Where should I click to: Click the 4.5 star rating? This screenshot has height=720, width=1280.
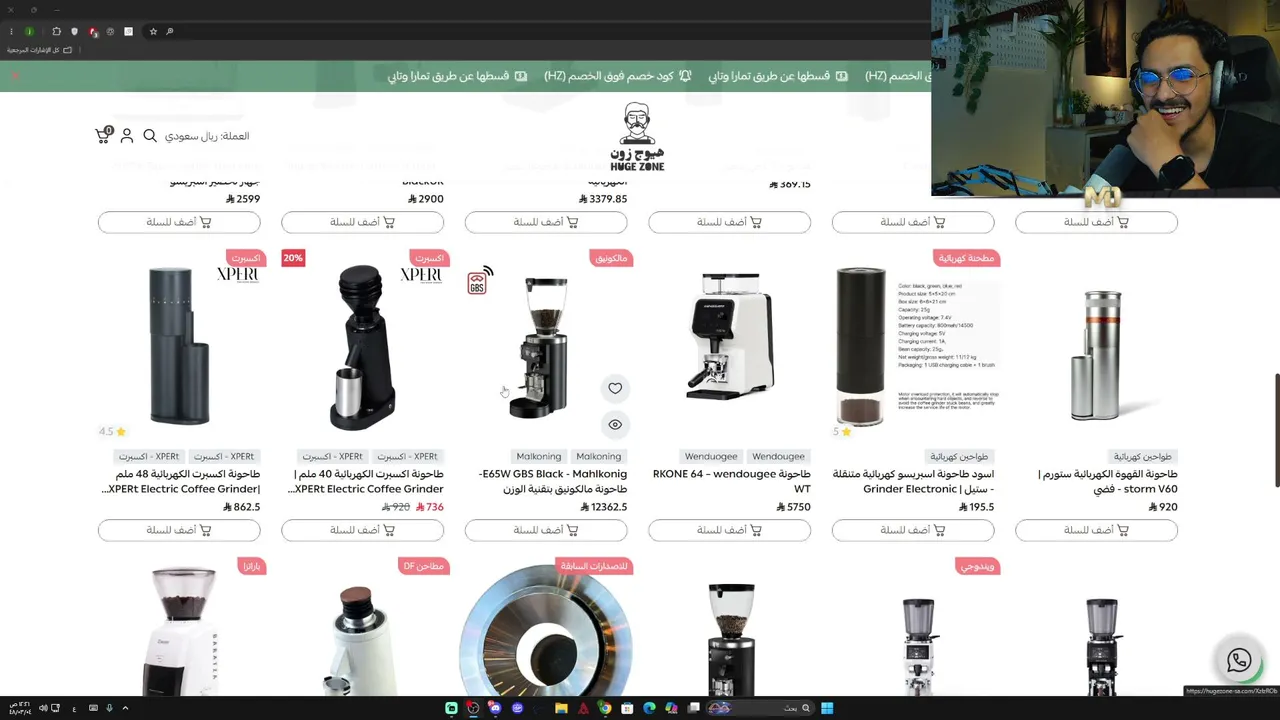pyautogui.click(x=112, y=432)
